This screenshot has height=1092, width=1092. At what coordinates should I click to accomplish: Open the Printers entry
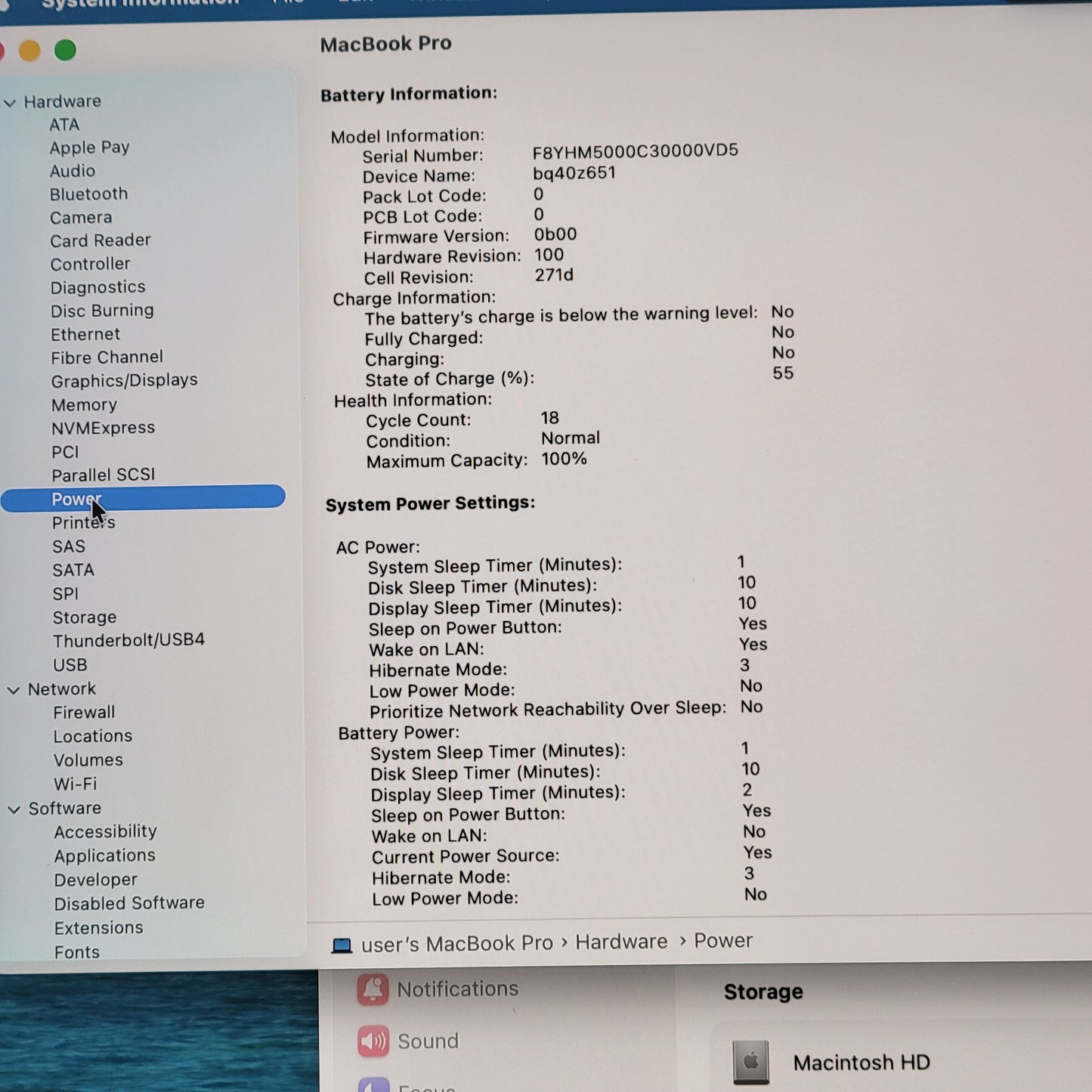coord(83,523)
